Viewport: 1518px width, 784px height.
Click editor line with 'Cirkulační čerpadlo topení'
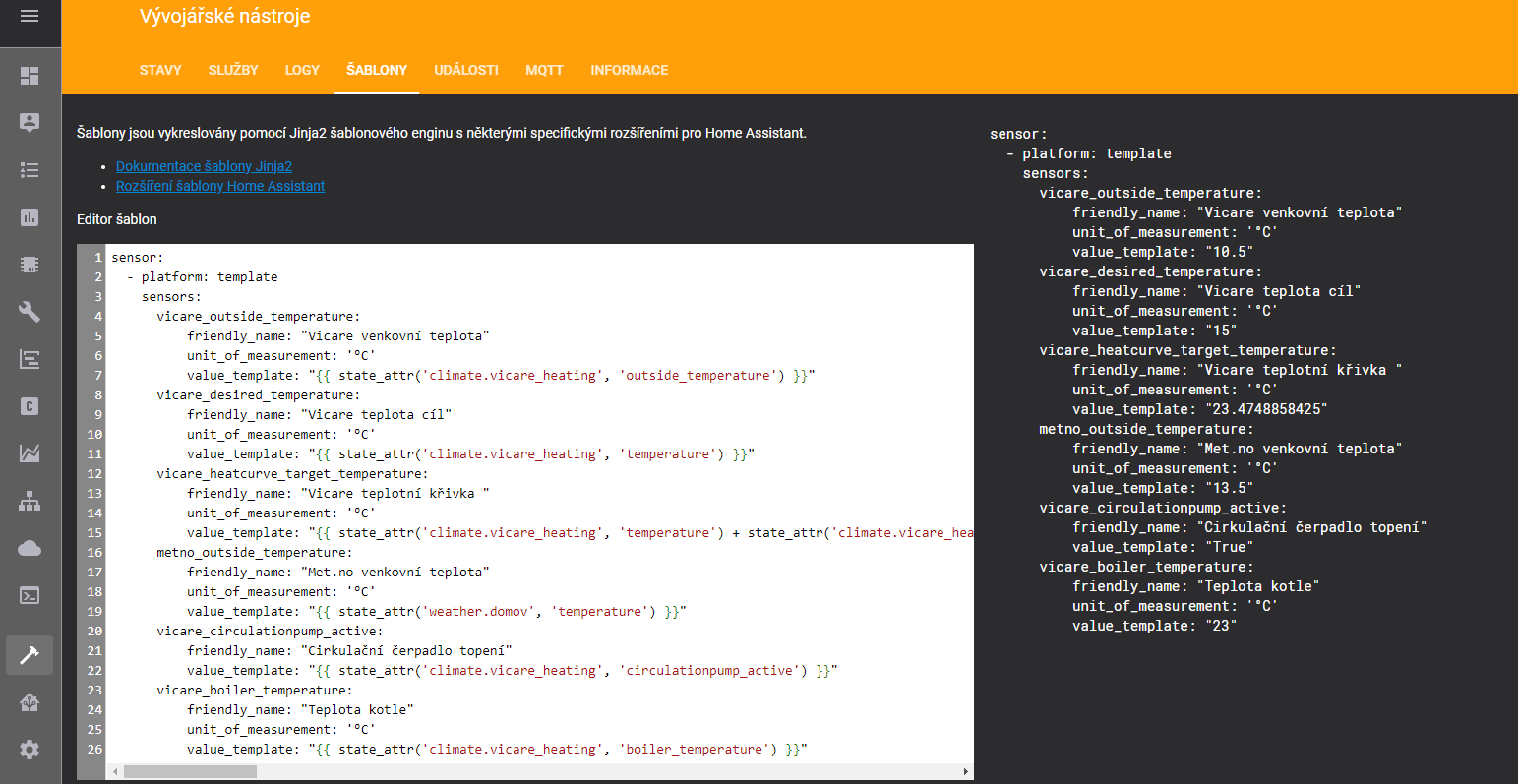click(350, 651)
